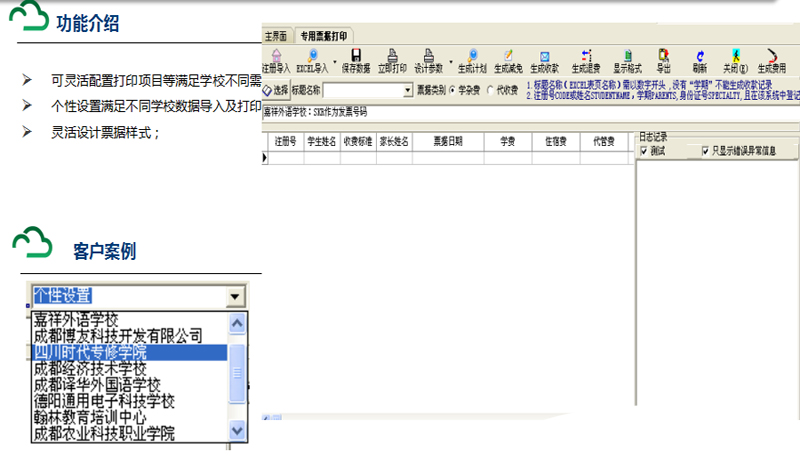
Task: Click the 选择 button
Action: click(x=275, y=90)
